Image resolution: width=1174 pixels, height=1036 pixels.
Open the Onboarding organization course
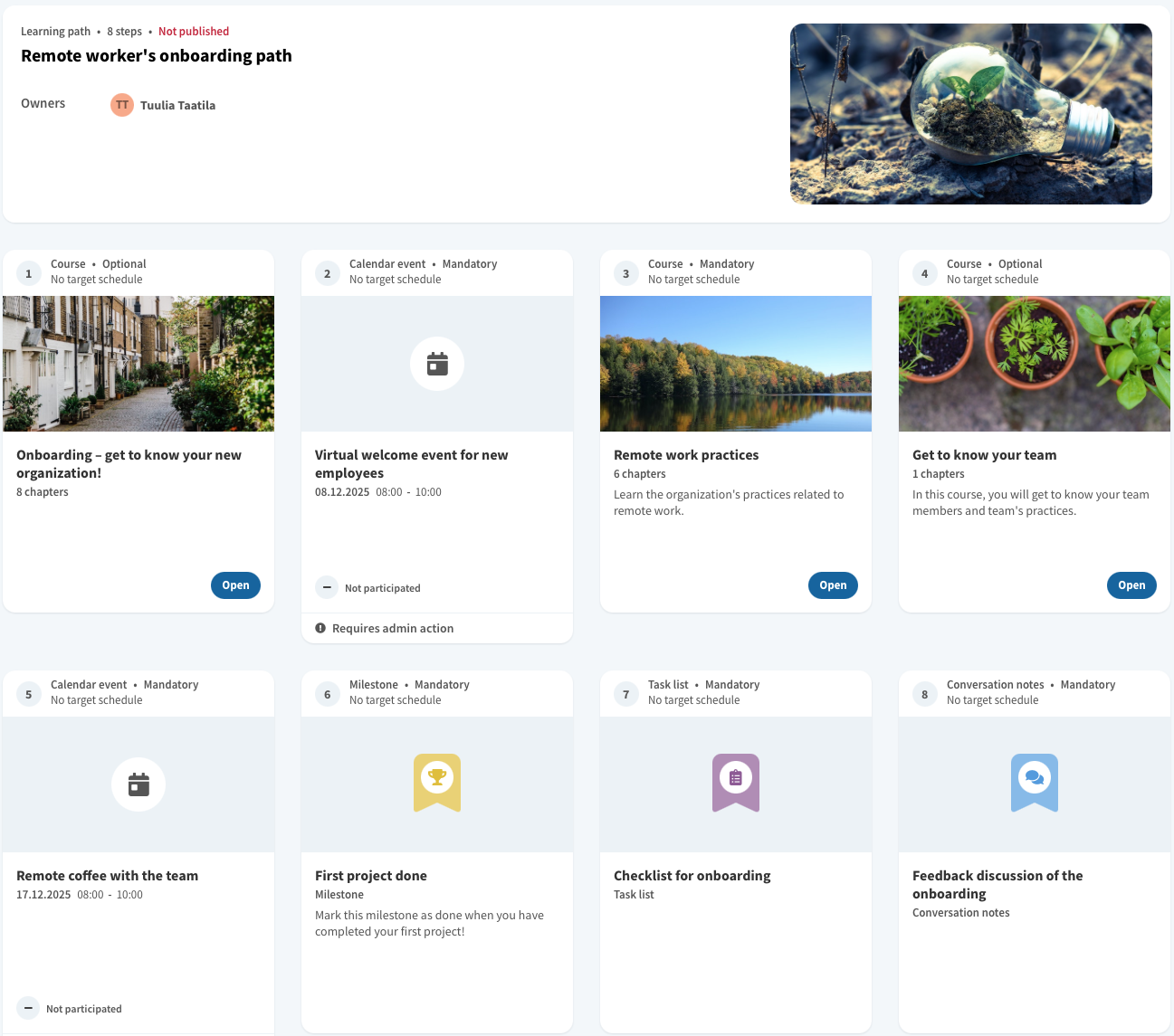pos(235,585)
